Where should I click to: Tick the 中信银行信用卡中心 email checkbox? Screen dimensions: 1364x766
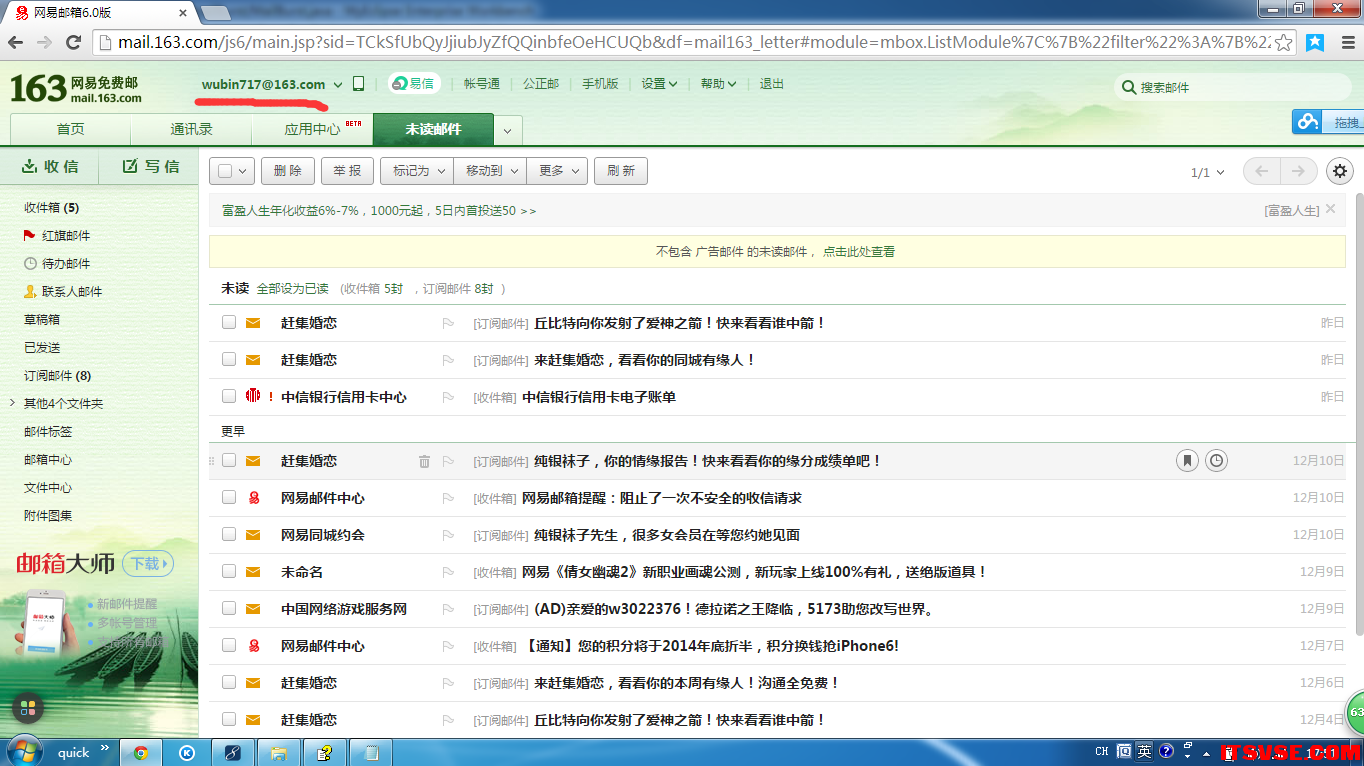point(229,396)
